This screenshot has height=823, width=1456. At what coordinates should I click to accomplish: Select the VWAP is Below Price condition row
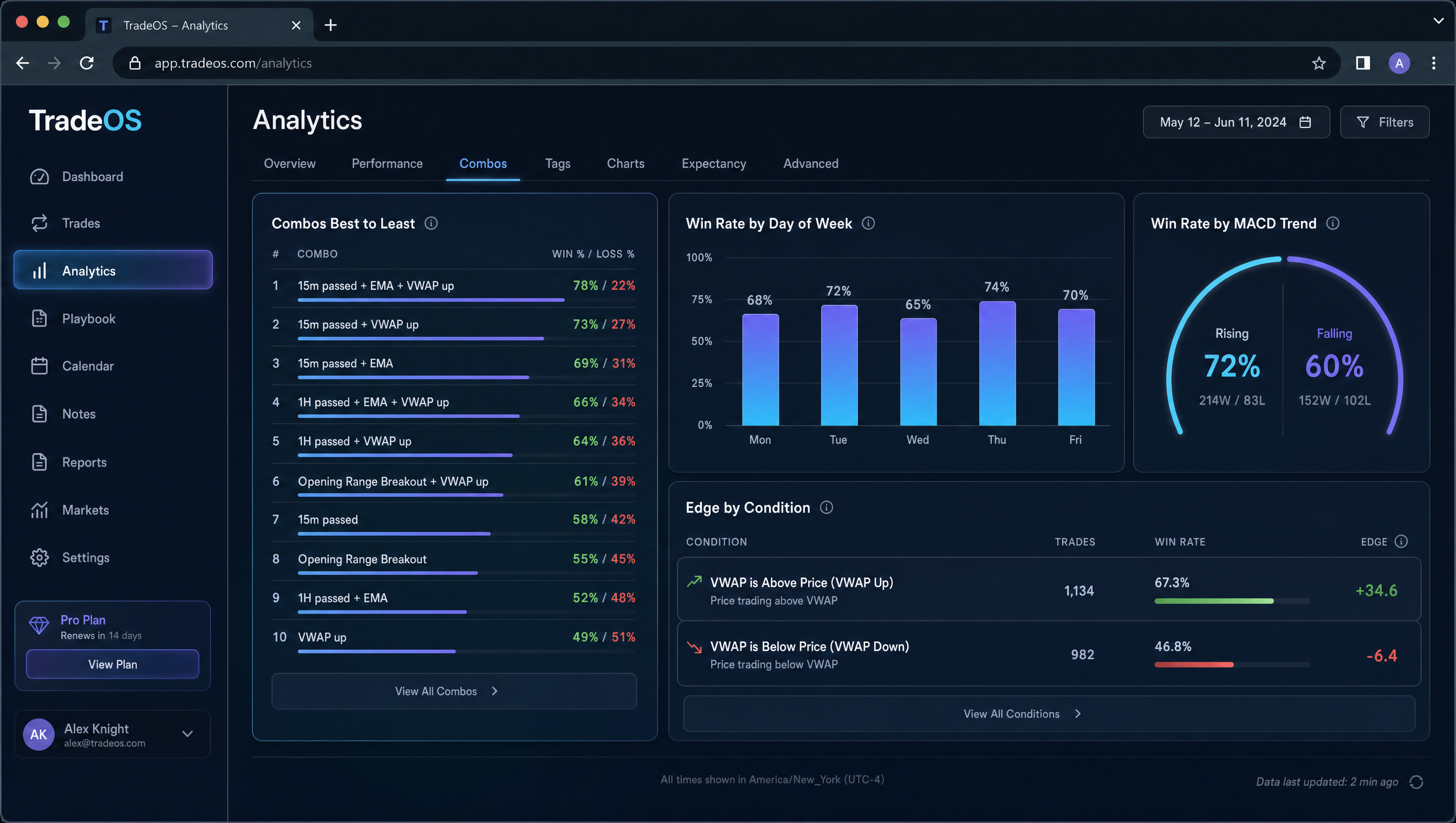point(1049,654)
